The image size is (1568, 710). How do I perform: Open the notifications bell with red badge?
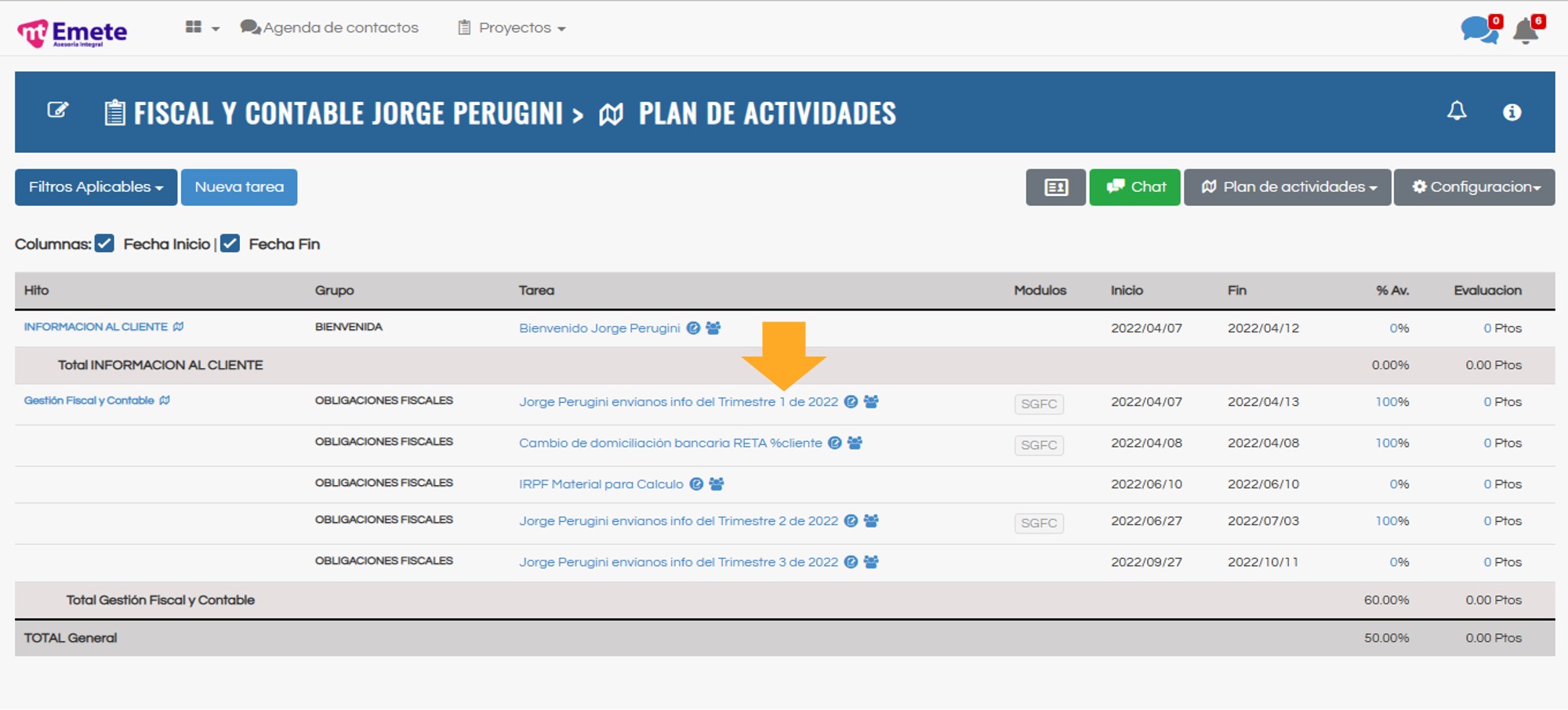tap(1526, 31)
